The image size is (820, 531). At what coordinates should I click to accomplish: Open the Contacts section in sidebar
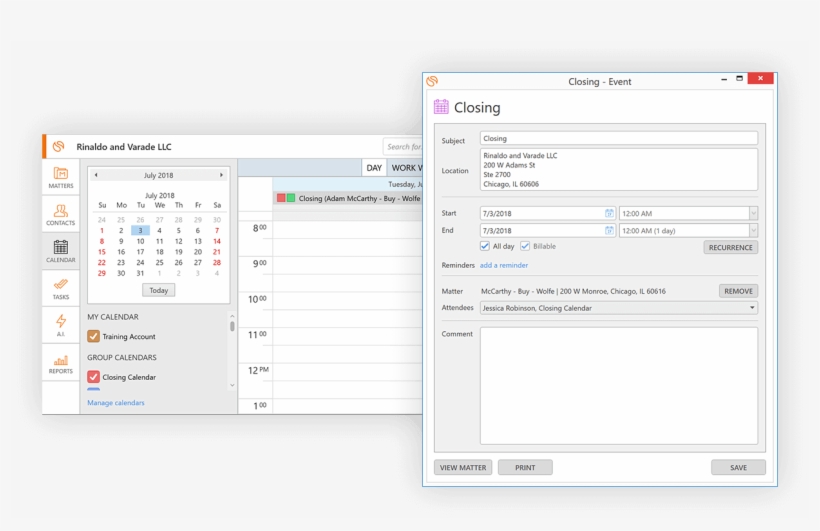tap(61, 214)
